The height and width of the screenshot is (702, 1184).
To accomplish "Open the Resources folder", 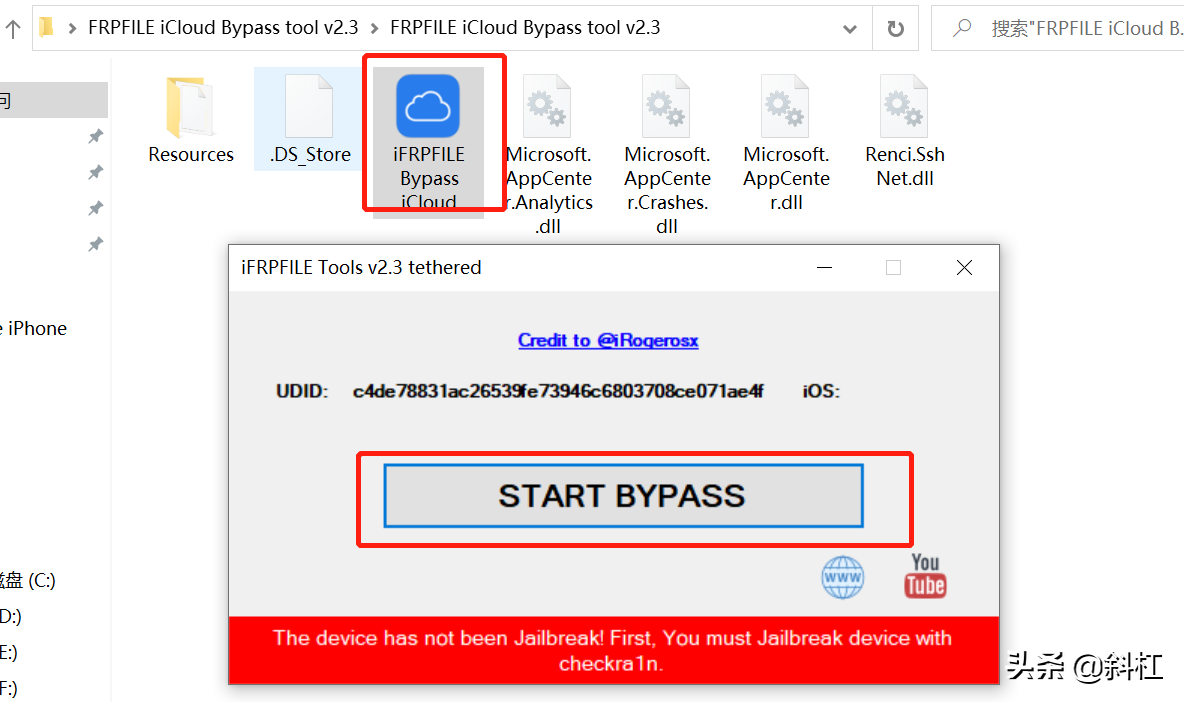I will click(190, 119).
